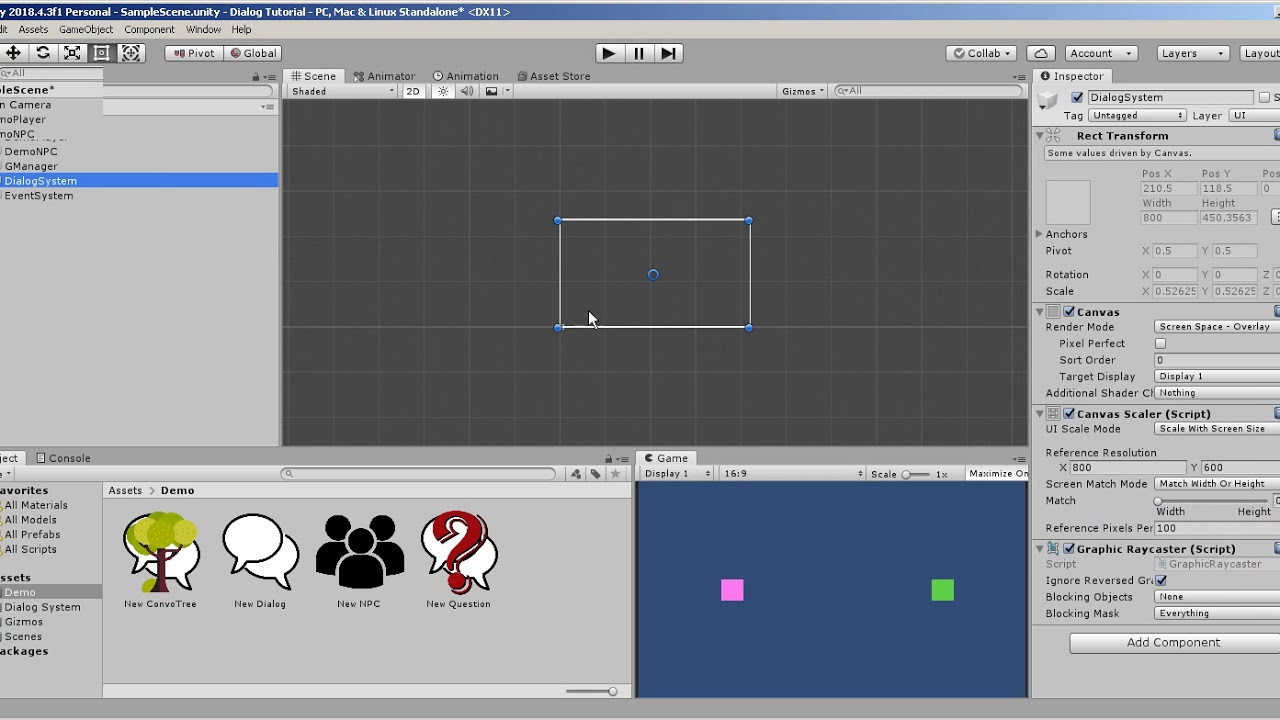The image size is (1280, 720).
Task: Select the New NPC people asset
Action: [x=359, y=553]
